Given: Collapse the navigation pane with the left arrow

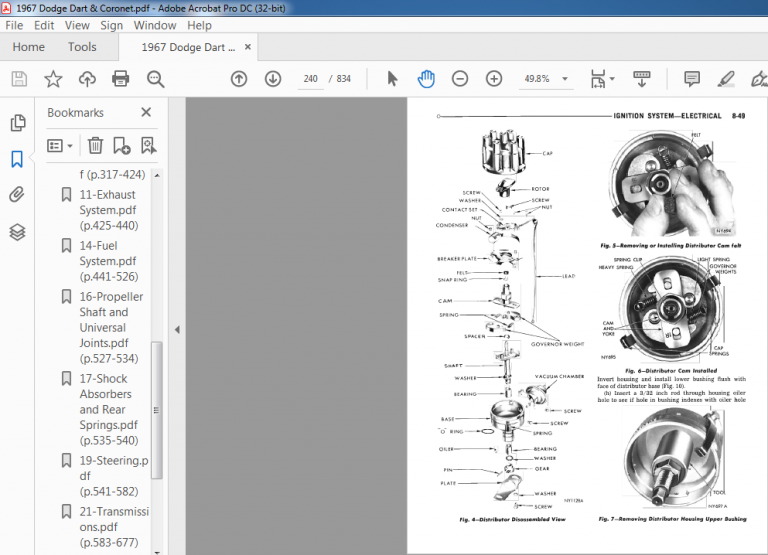Looking at the screenshot, I should (x=177, y=330).
